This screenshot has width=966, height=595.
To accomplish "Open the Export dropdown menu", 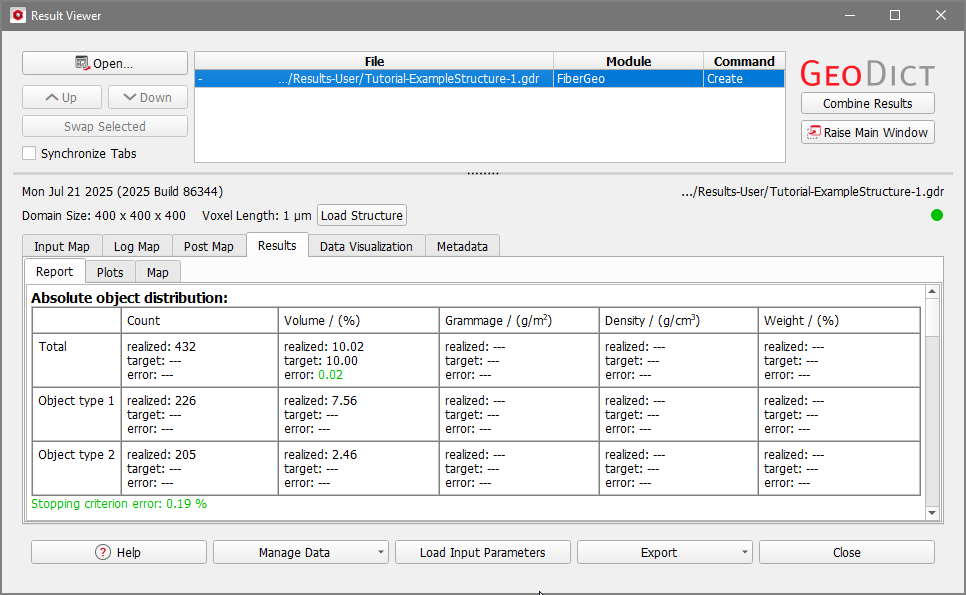I will click(x=665, y=552).
